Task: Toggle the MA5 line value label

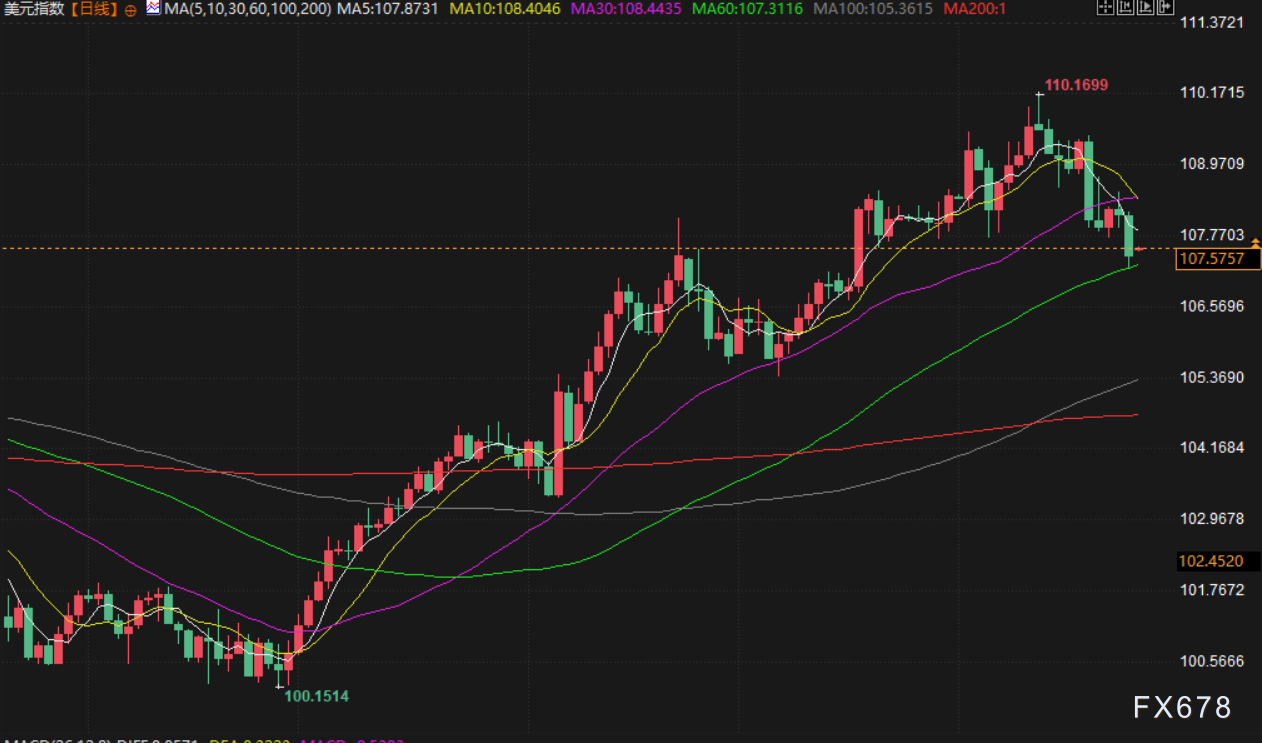Action: pyautogui.click(x=388, y=9)
